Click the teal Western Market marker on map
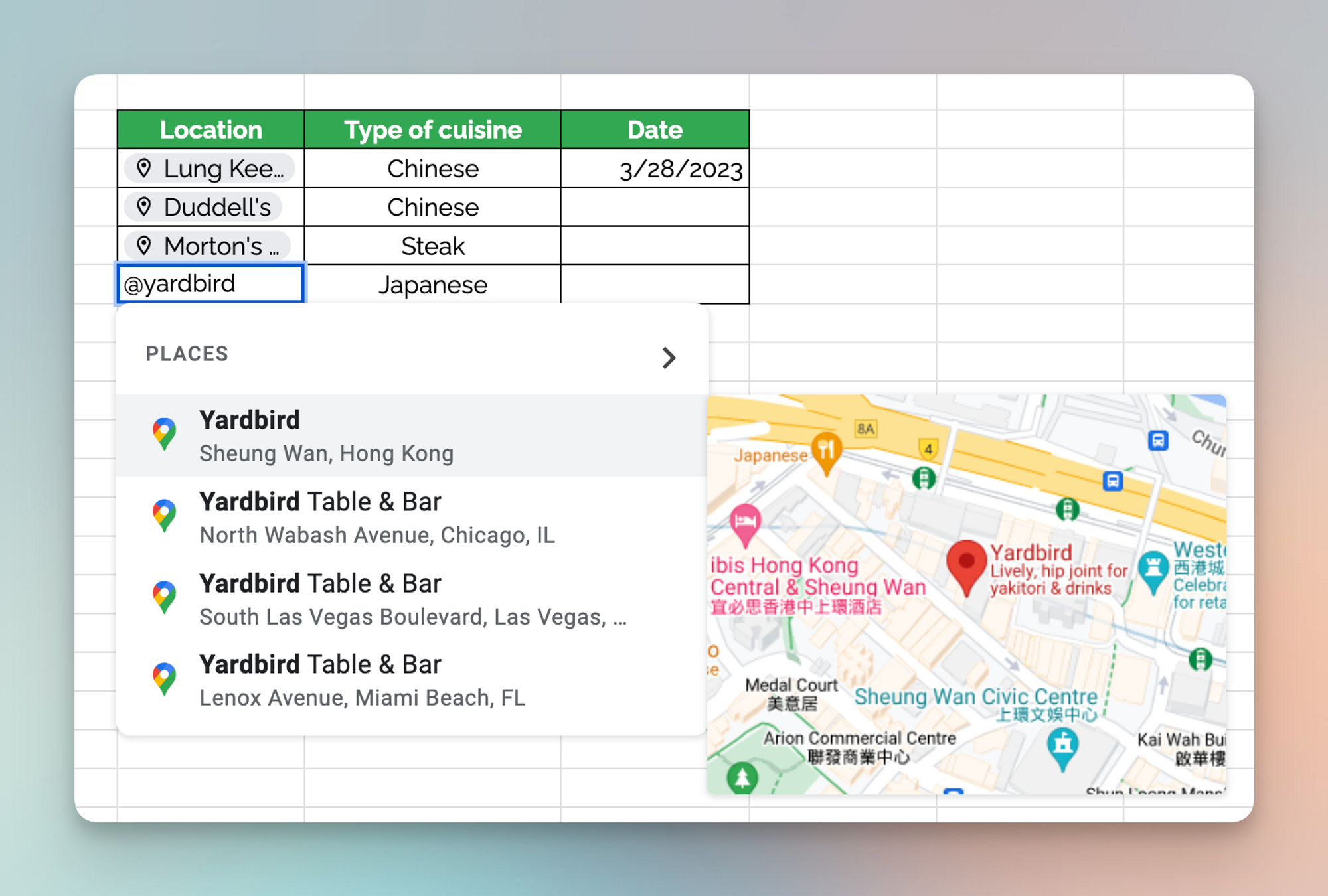Viewport: 1328px width, 896px height. tap(1153, 572)
